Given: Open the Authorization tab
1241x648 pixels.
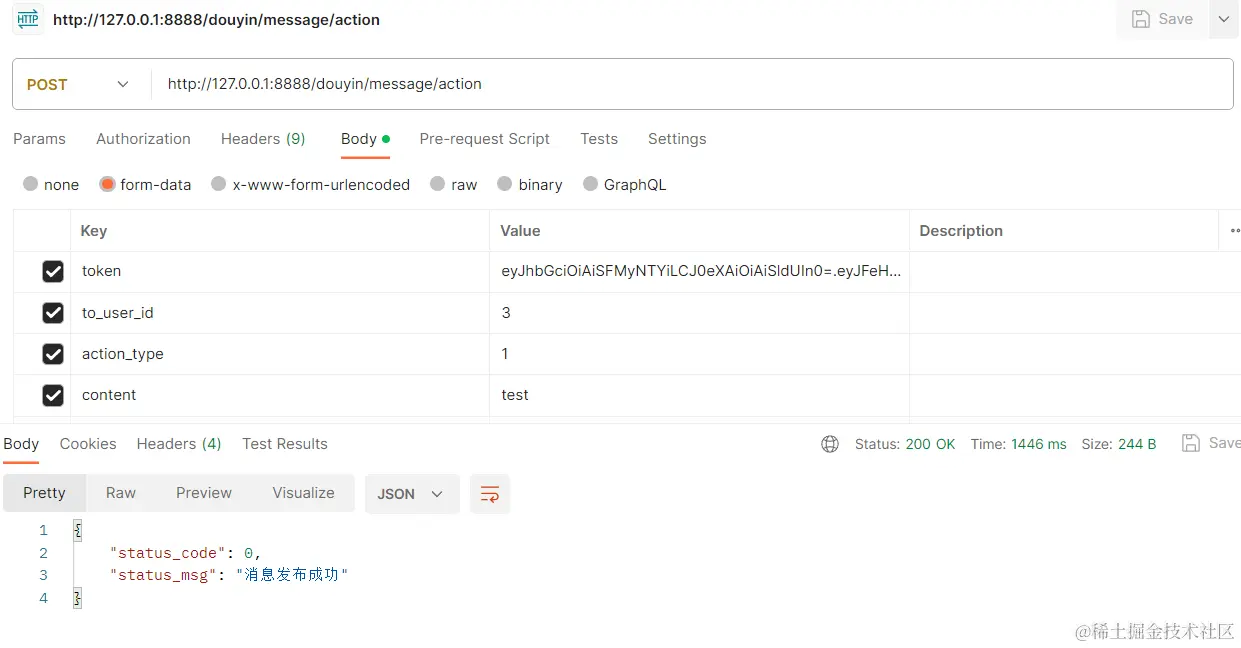Looking at the screenshot, I should pyautogui.click(x=143, y=139).
